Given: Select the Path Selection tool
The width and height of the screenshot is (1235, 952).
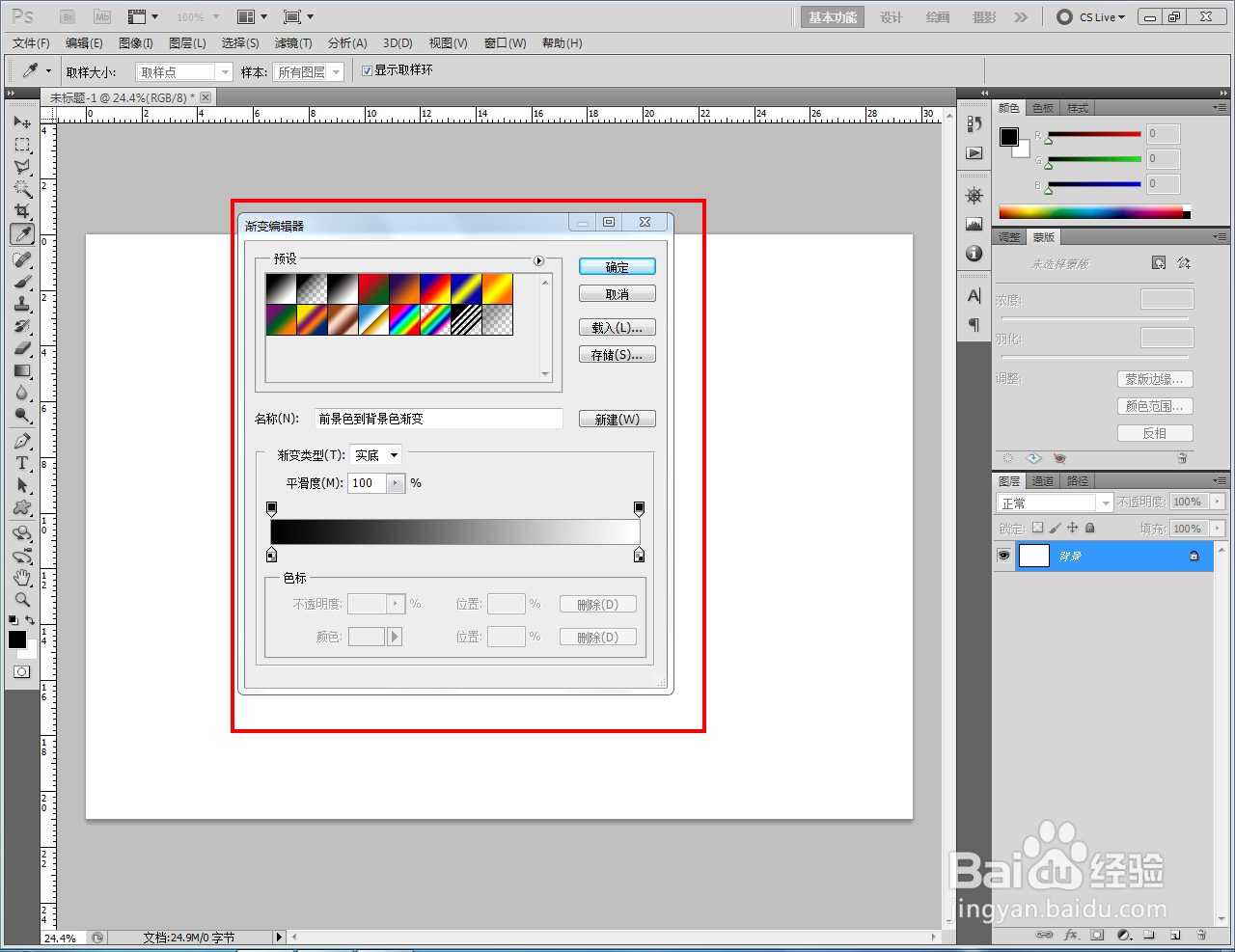Looking at the screenshot, I should (x=22, y=486).
